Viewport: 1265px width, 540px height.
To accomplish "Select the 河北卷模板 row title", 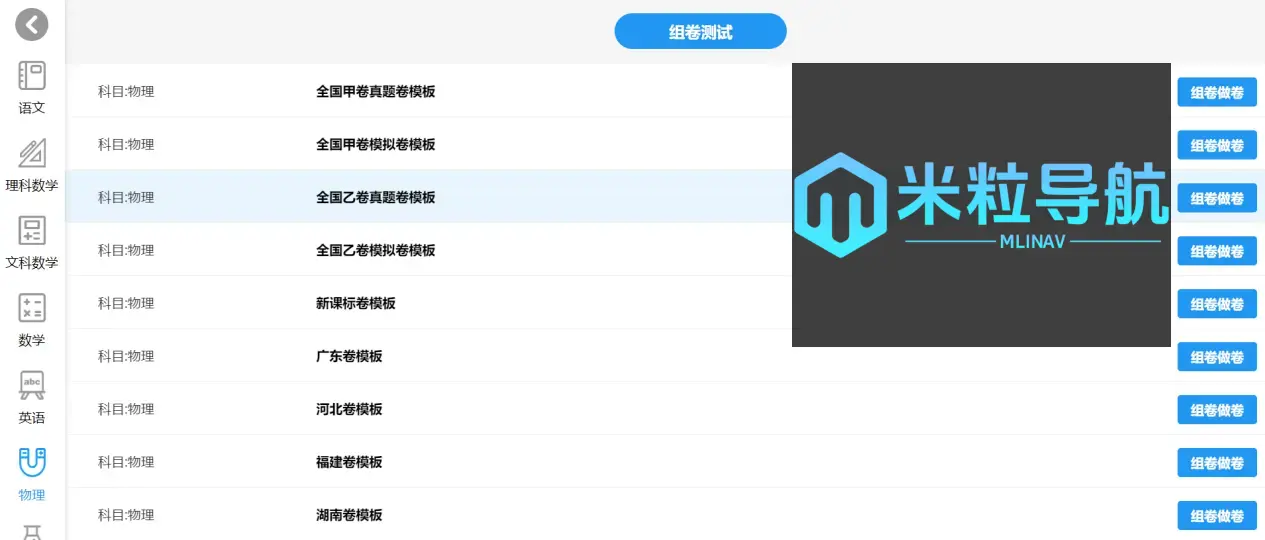I will point(349,409).
